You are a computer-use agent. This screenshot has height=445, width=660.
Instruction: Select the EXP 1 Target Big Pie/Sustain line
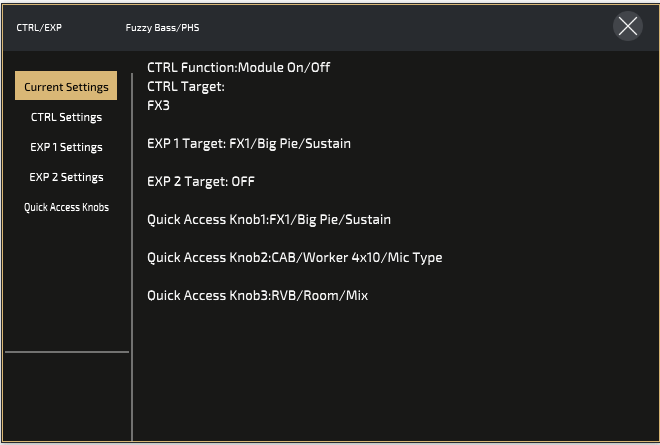248,144
